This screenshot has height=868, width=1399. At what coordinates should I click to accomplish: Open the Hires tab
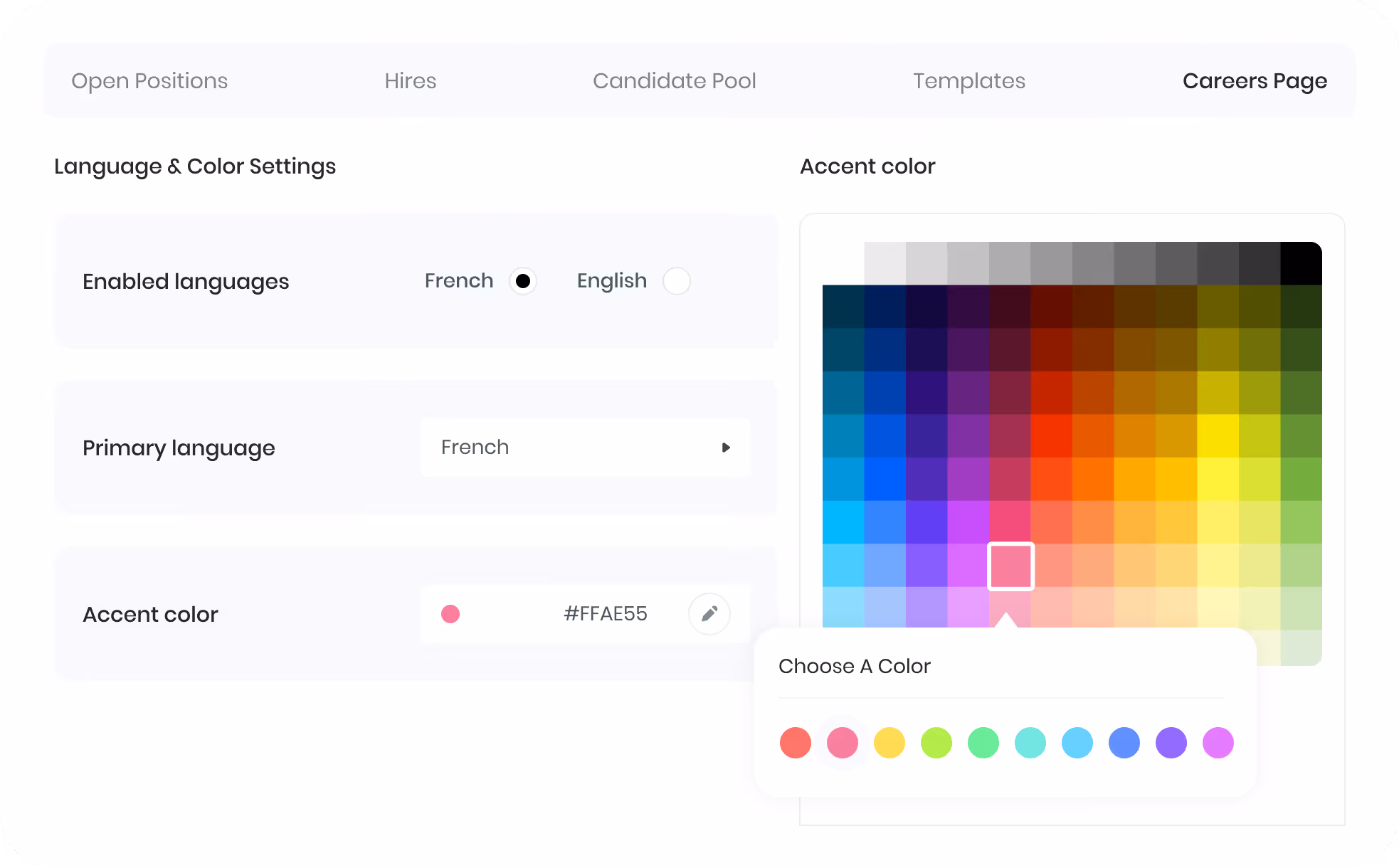point(411,81)
